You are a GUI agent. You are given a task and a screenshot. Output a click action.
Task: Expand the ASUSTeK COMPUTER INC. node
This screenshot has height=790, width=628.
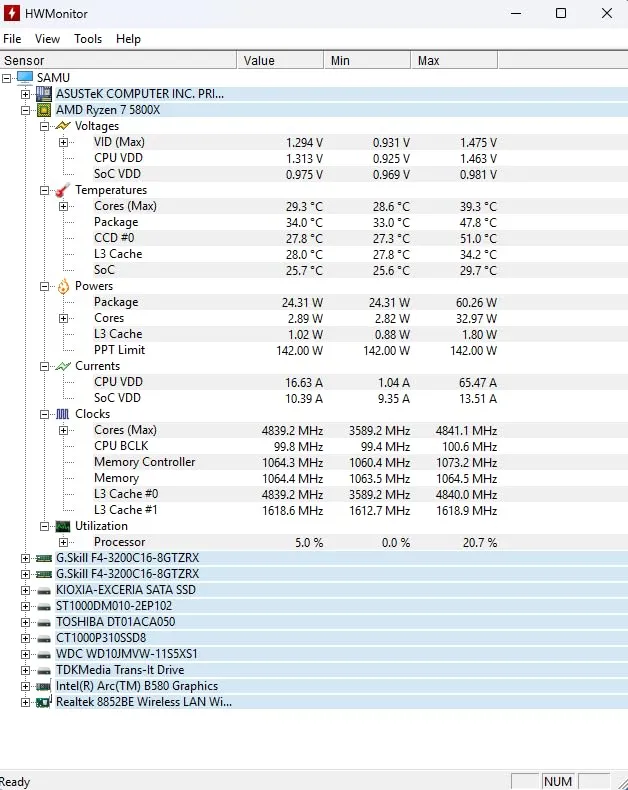point(25,94)
